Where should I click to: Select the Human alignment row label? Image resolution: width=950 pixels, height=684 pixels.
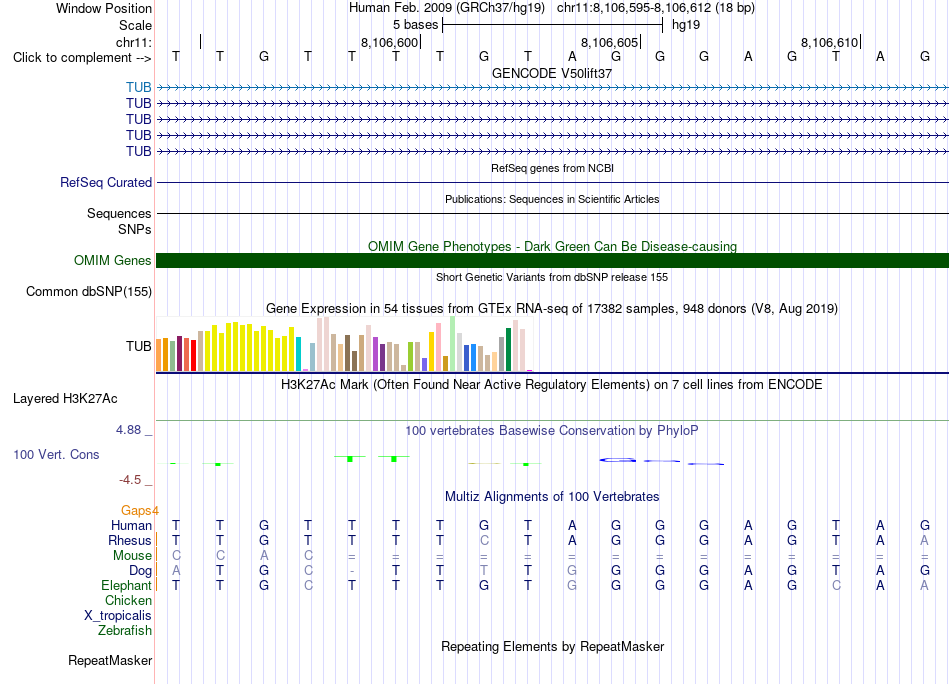[x=131, y=526]
